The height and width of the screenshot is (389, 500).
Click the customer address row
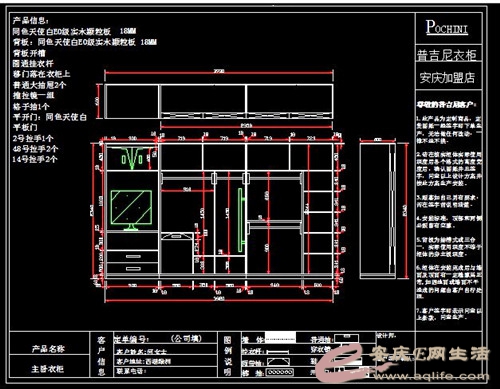[x=165, y=361]
